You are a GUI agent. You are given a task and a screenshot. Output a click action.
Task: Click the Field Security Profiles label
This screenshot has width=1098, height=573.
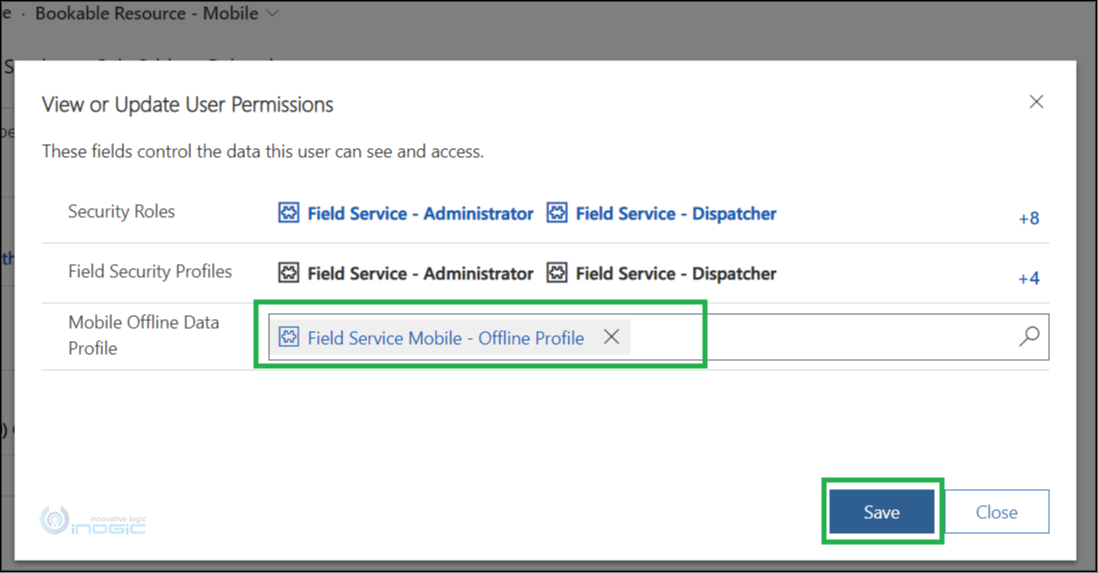pos(150,272)
